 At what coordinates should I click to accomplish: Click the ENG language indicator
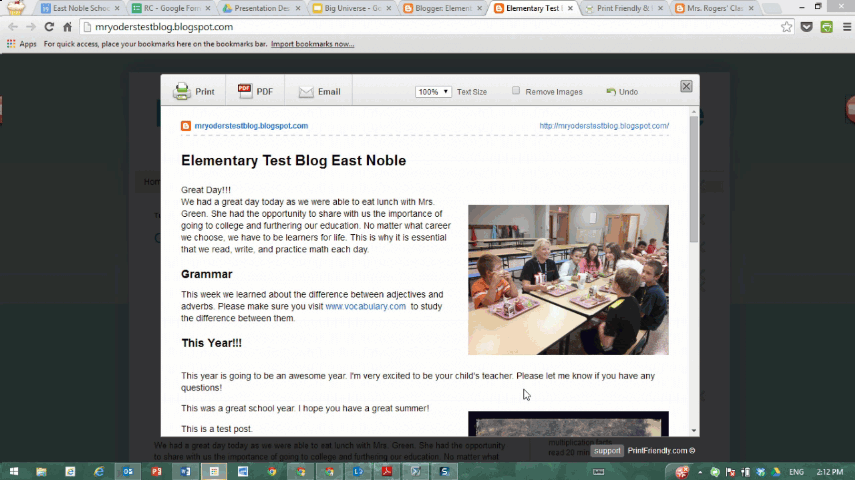(x=796, y=472)
